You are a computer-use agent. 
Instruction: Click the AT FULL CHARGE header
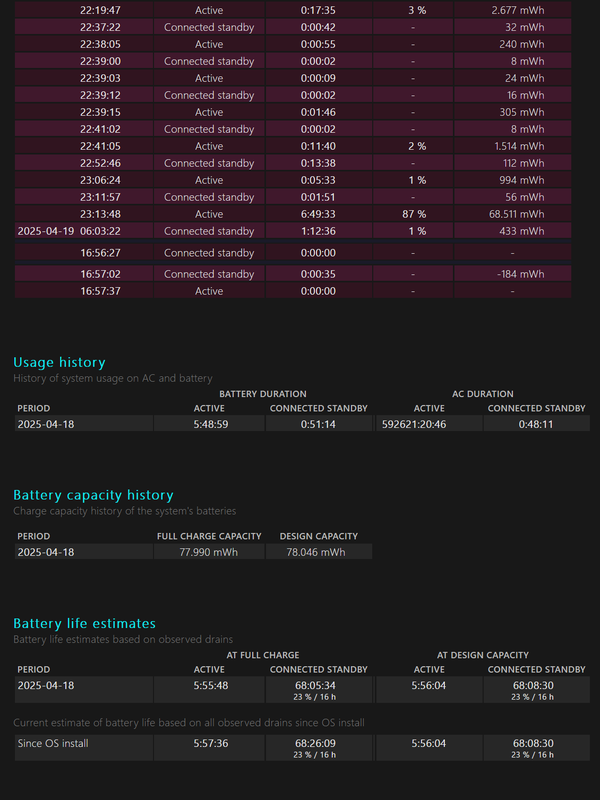pos(263,655)
